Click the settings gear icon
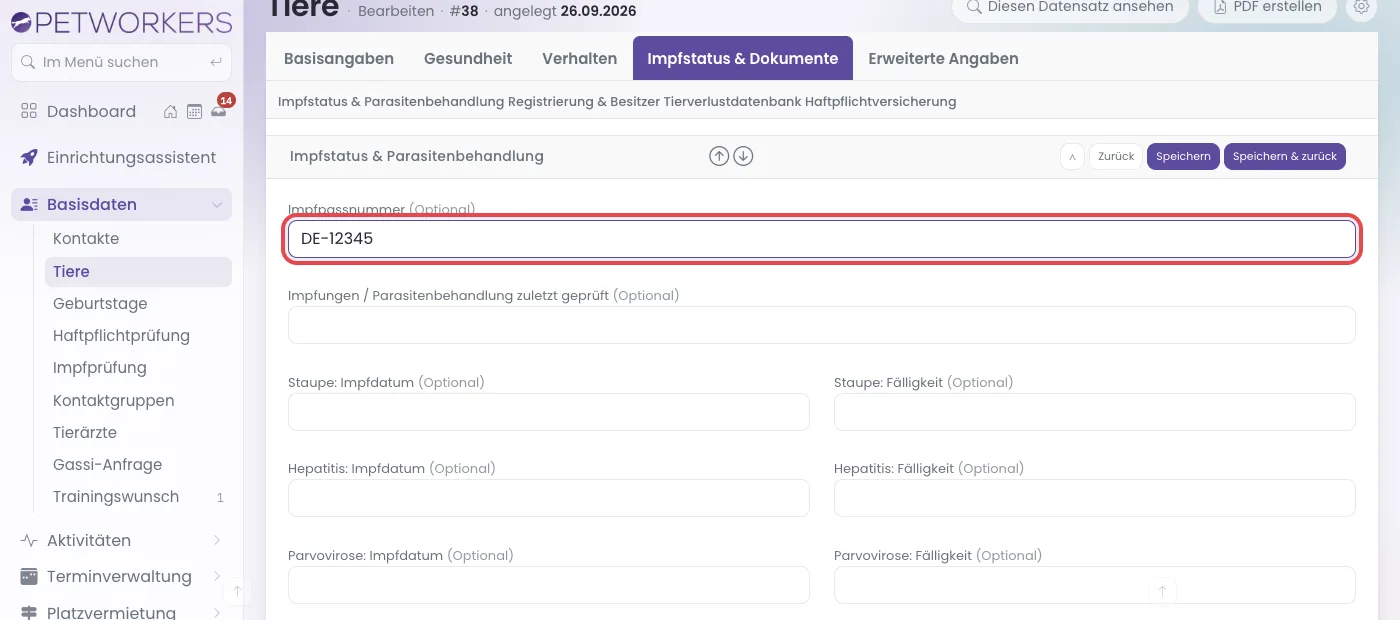 (1361, 7)
